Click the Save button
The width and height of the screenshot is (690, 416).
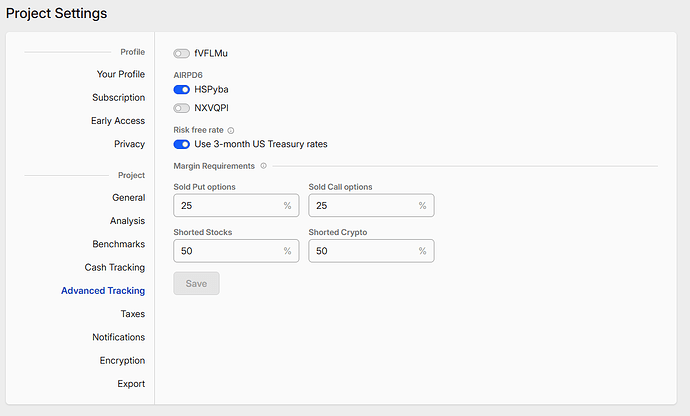click(196, 284)
